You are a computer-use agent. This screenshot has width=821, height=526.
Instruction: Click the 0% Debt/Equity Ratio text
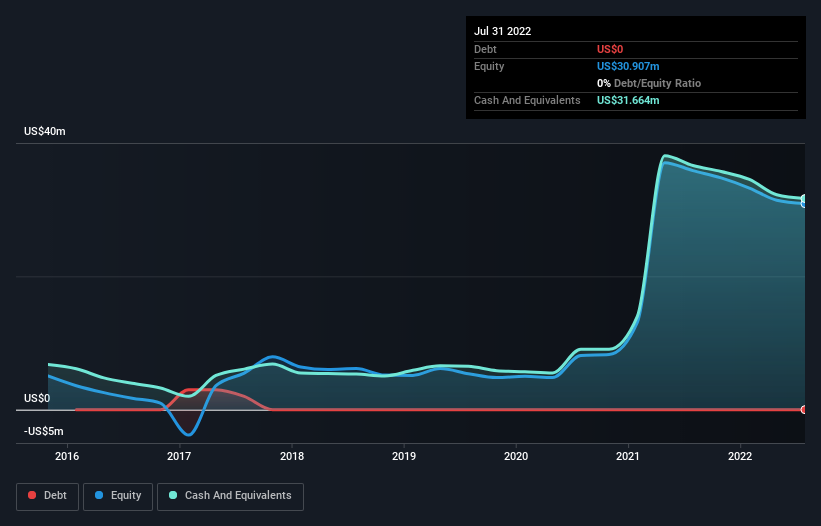649,83
